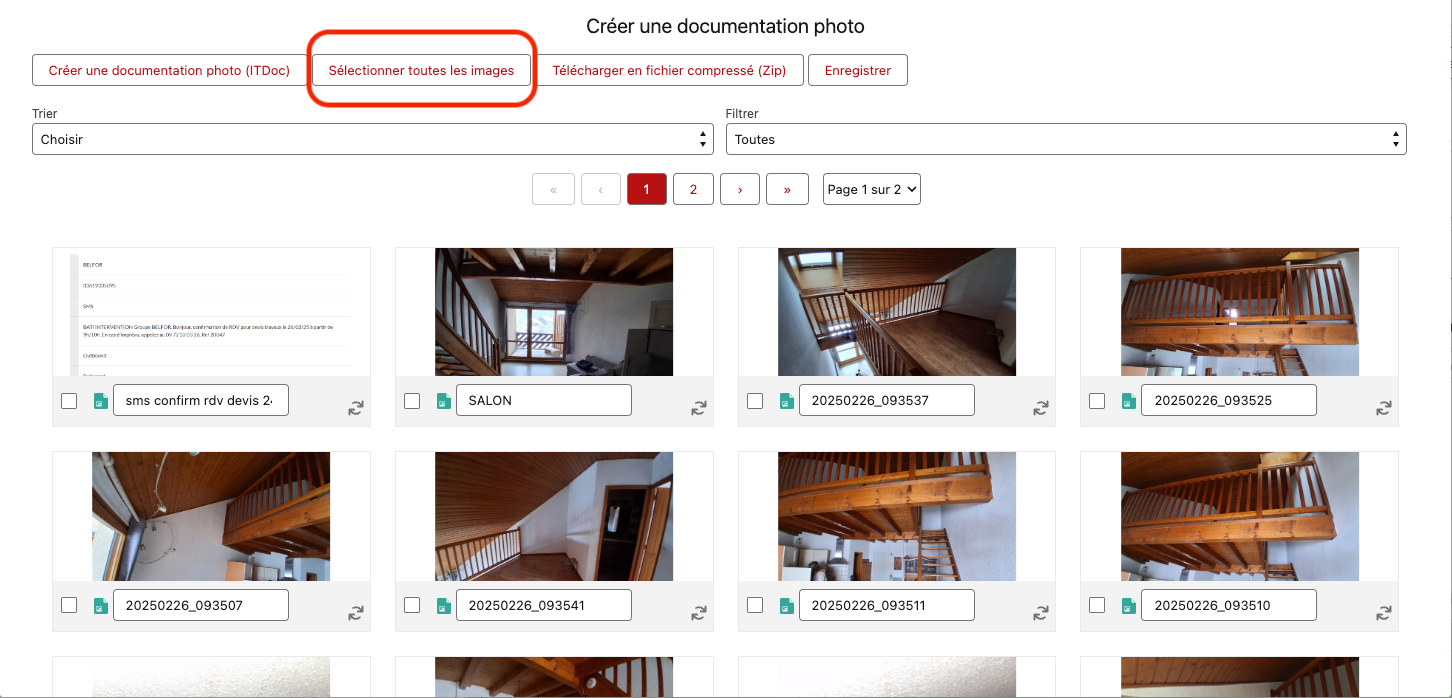Open the 20250226_093507 photo thumbnail
Screen dimensions: 1452x698
211,516
